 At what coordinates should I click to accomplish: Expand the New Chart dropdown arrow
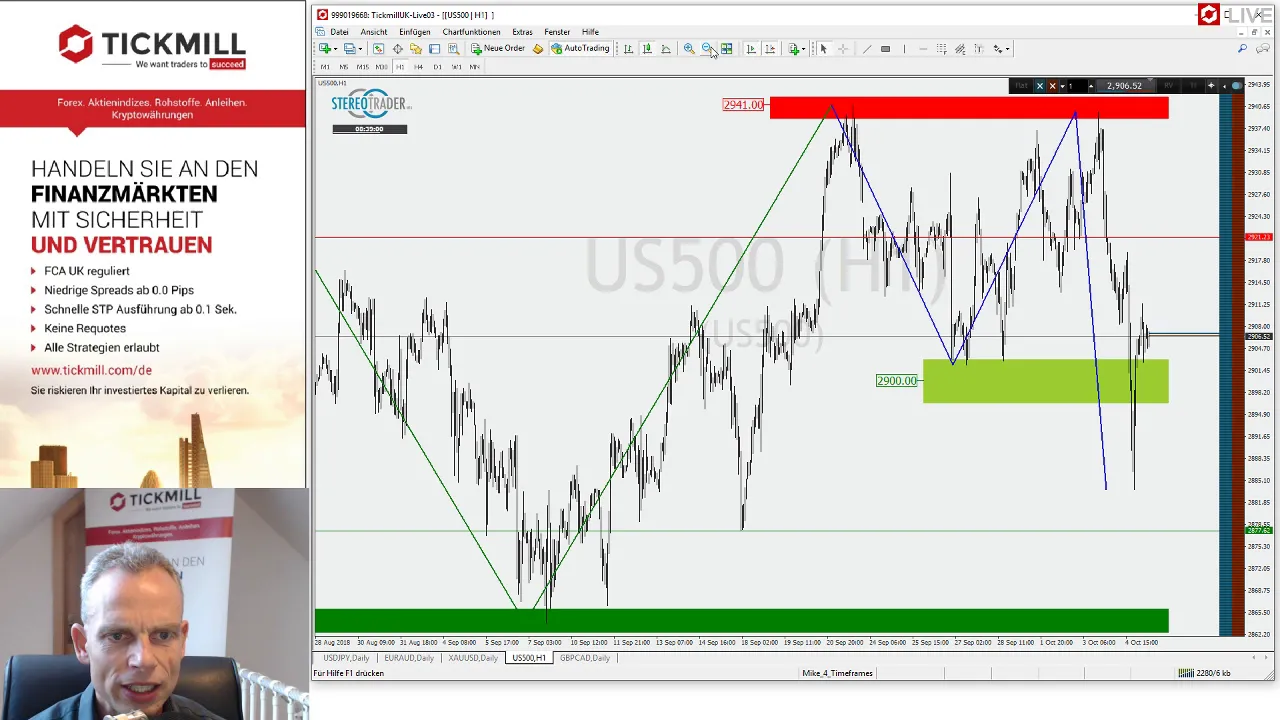[335, 48]
